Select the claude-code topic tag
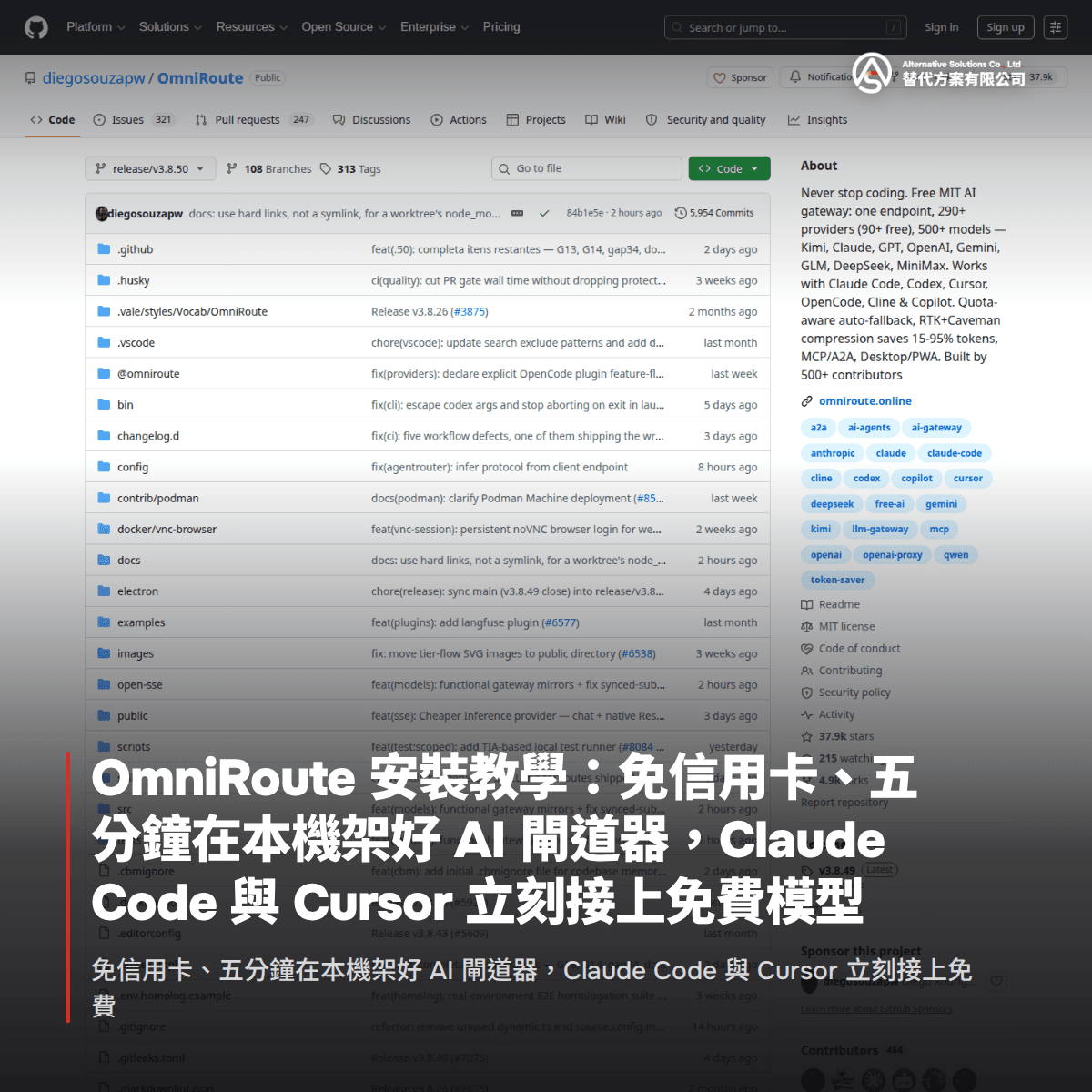Image resolution: width=1092 pixels, height=1092 pixels. [x=955, y=453]
